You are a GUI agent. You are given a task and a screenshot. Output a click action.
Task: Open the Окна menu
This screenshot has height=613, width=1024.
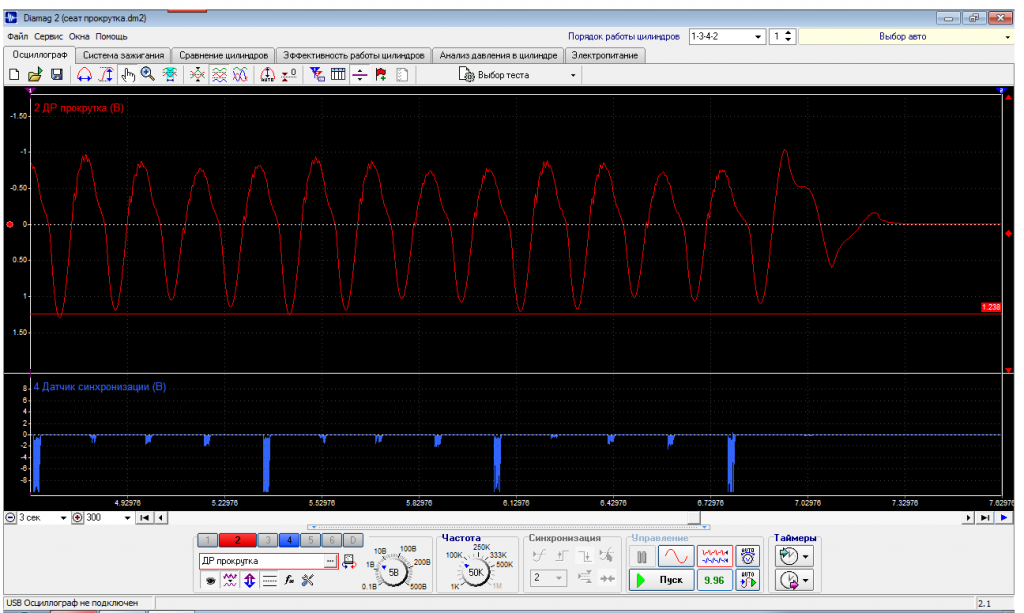click(79, 37)
